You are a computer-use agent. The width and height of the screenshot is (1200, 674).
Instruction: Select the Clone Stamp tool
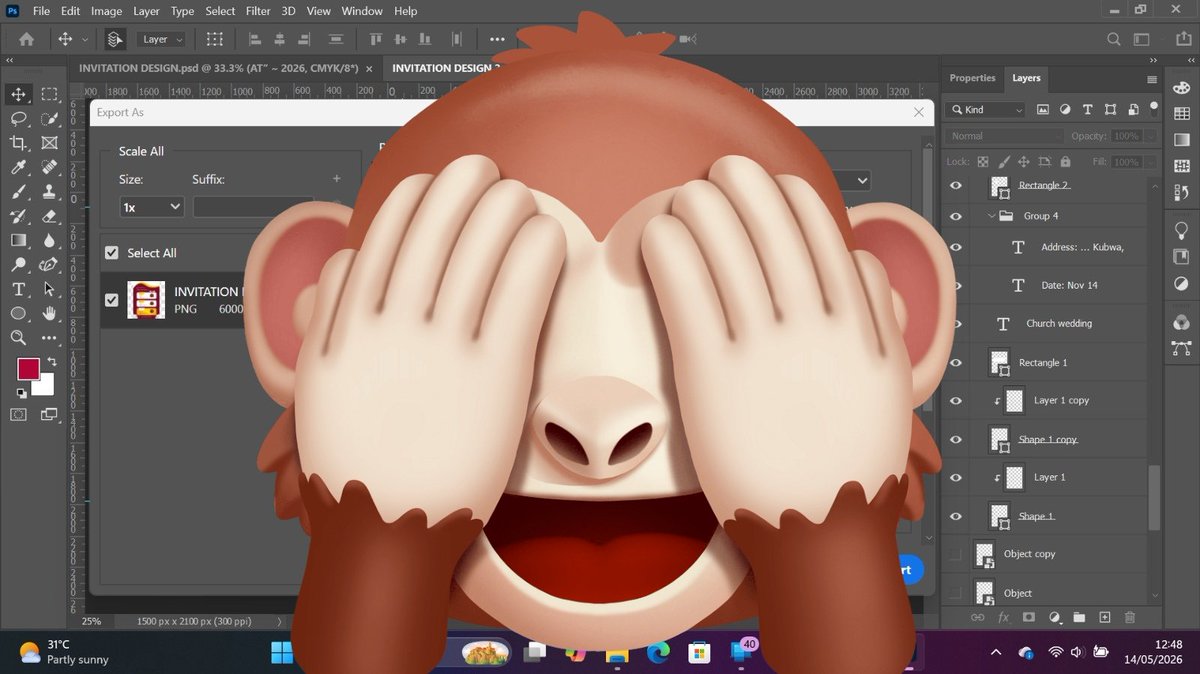pos(49,191)
